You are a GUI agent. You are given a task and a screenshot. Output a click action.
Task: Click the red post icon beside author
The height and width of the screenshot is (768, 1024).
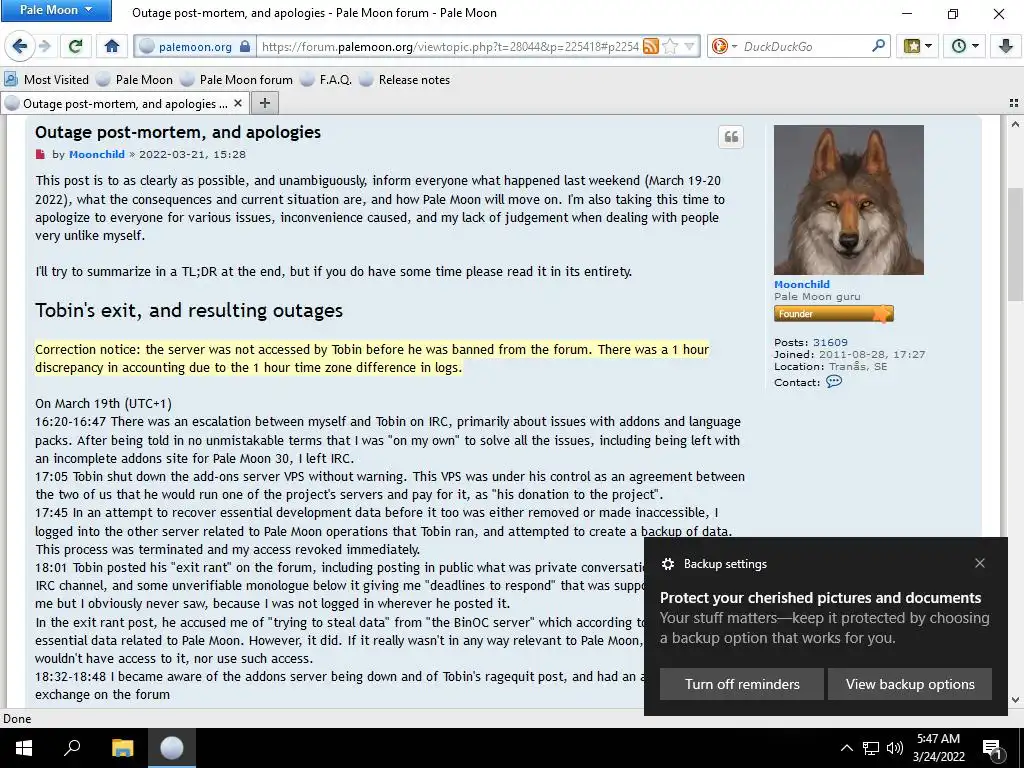pos(40,155)
